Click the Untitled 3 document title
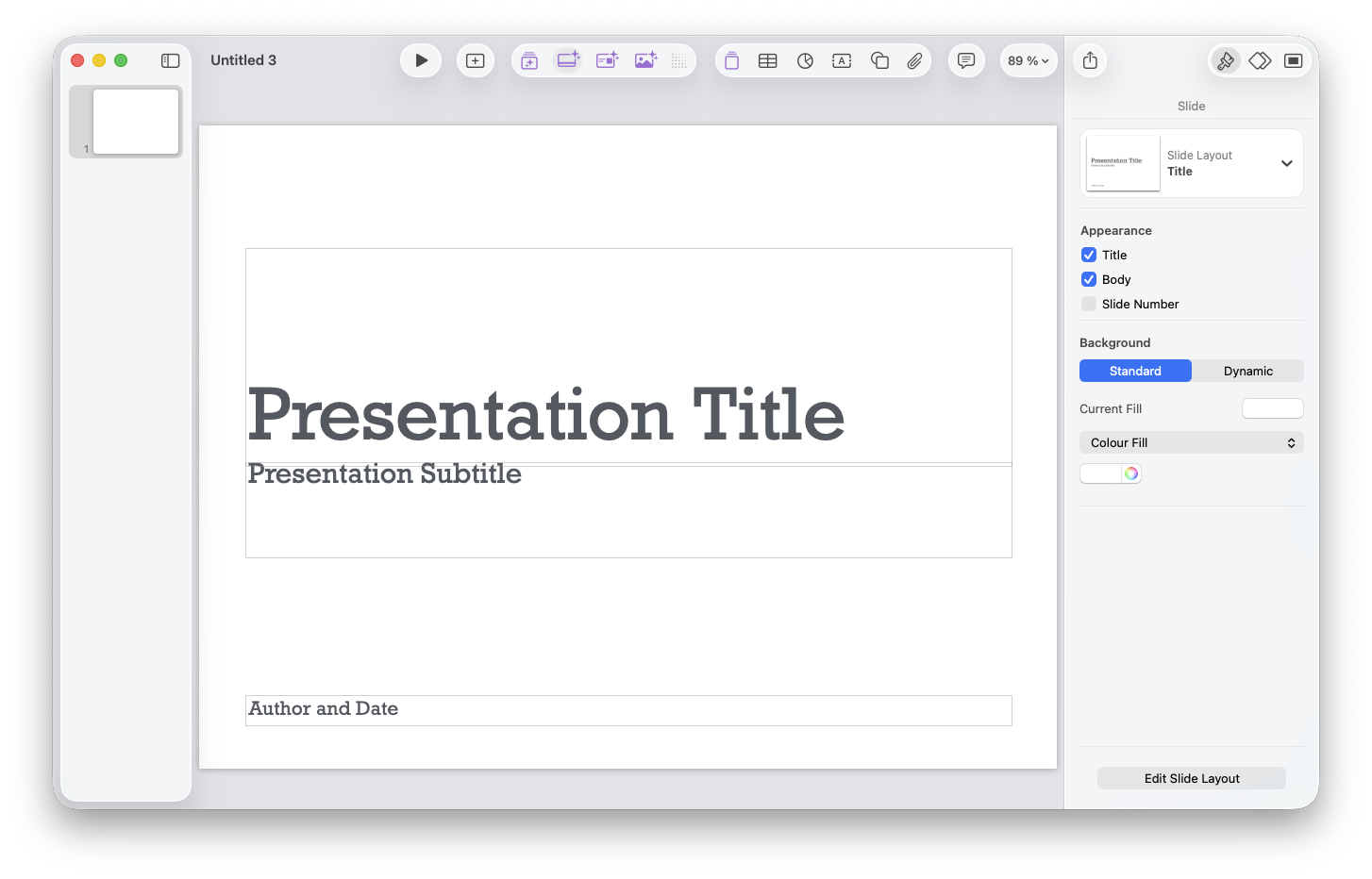 coord(243,60)
